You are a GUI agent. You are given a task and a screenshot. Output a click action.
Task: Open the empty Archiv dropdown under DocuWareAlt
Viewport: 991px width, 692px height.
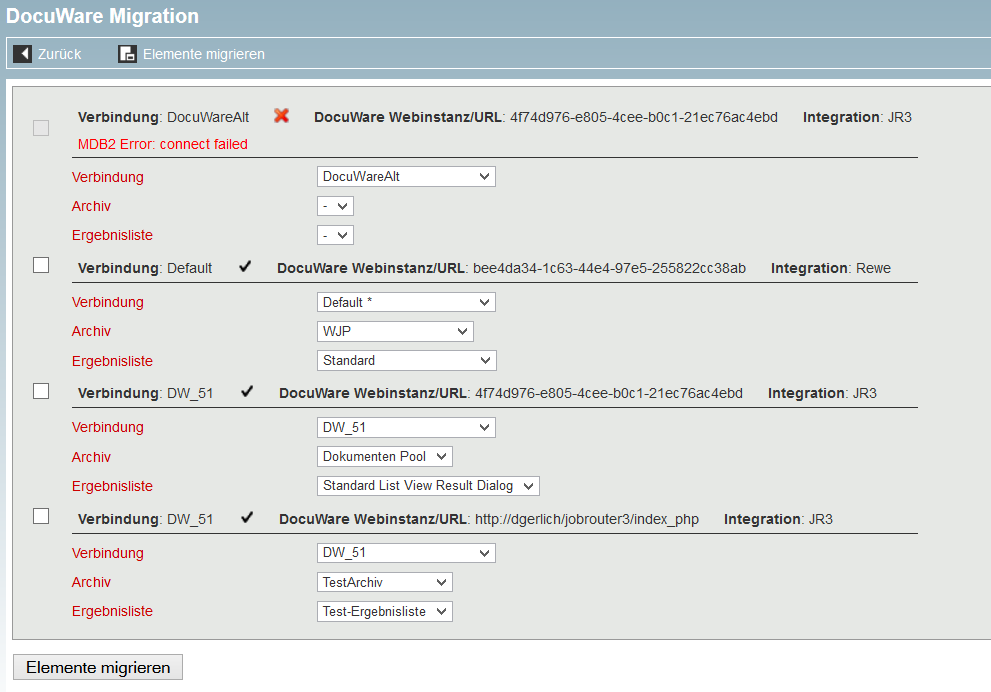(x=335, y=206)
